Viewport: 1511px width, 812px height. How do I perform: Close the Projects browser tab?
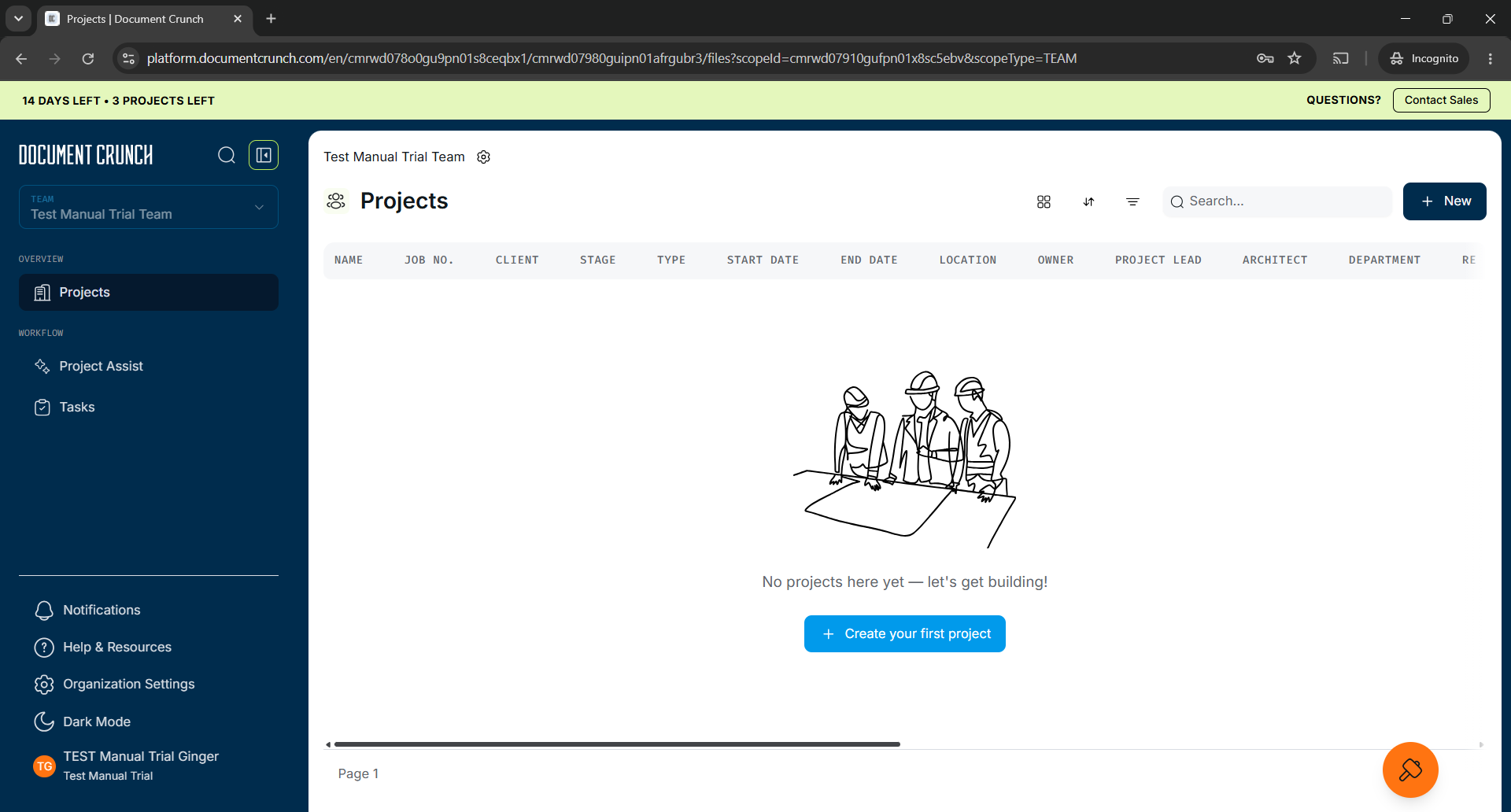pyautogui.click(x=238, y=18)
